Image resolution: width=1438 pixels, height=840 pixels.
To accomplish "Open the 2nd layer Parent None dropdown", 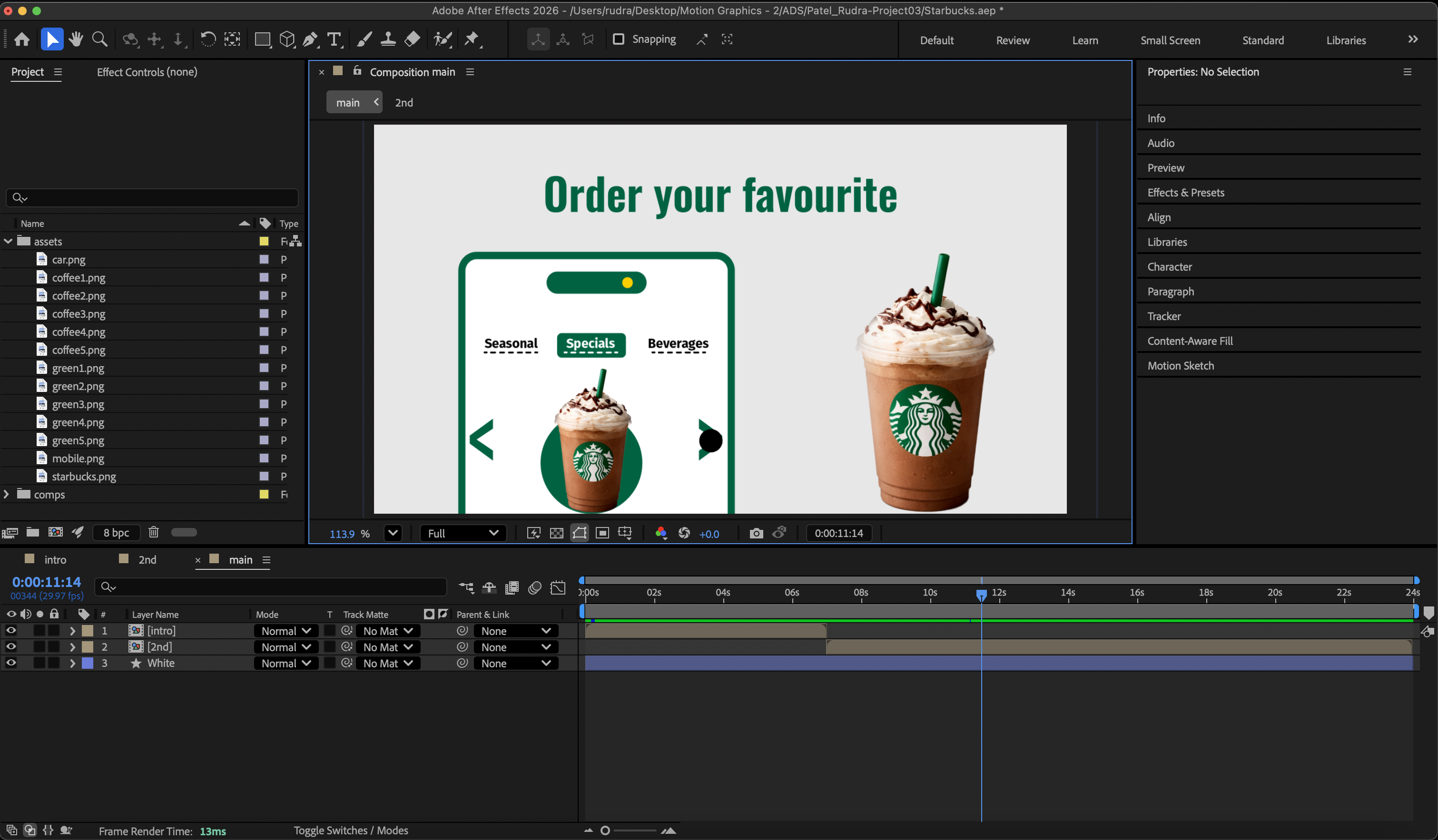I will pyautogui.click(x=516, y=647).
